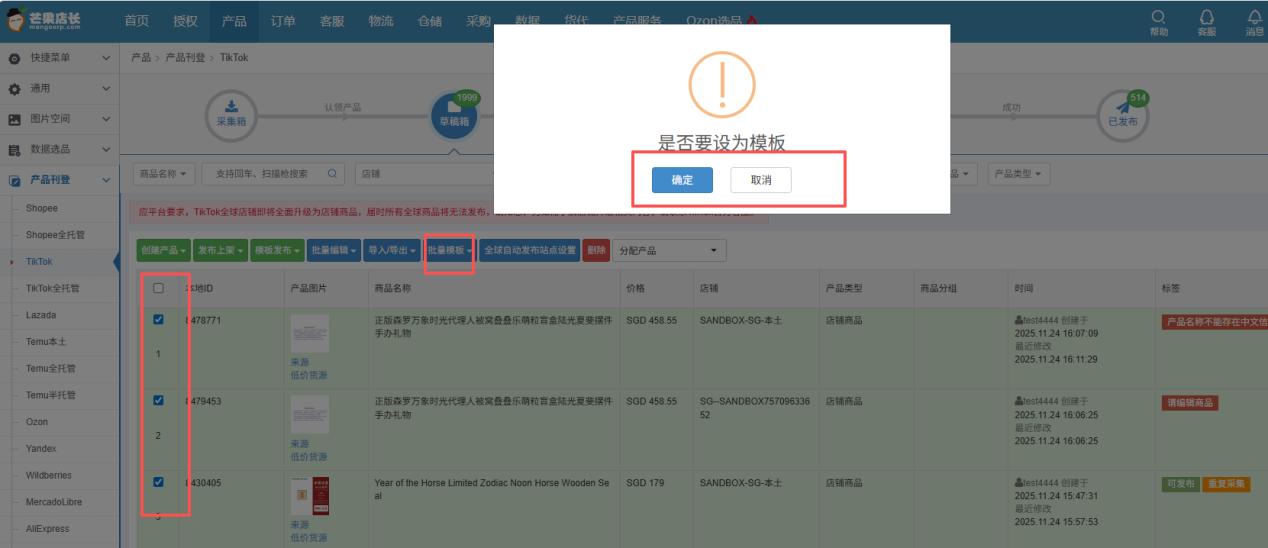Open the 批量模板 dropdown button
The width and height of the screenshot is (1268, 548).
[449, 250]
